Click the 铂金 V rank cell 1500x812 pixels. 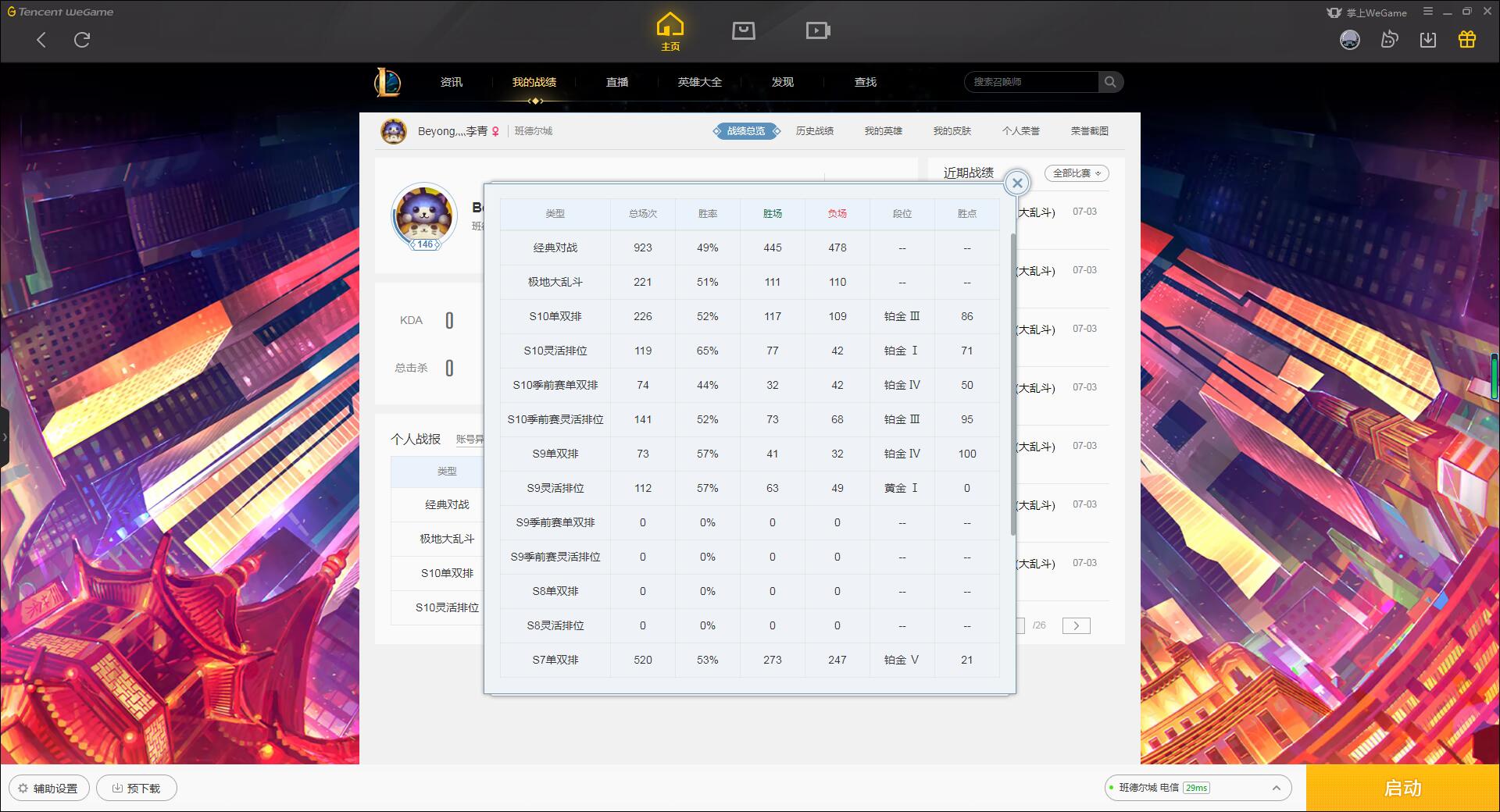902,660
